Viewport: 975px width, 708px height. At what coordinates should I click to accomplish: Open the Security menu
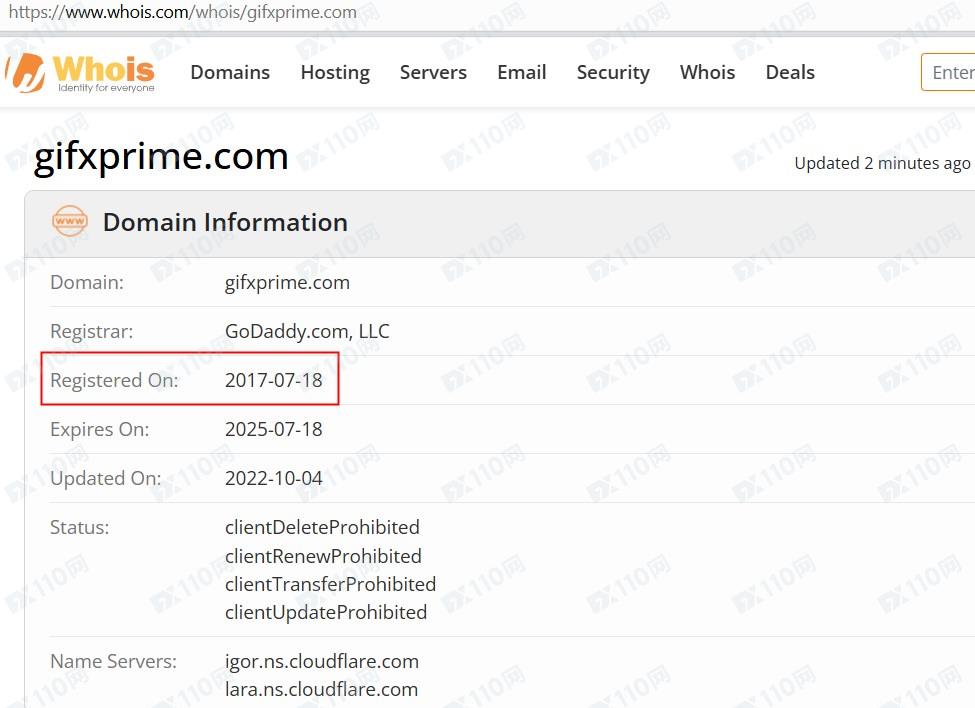(613, 73)
